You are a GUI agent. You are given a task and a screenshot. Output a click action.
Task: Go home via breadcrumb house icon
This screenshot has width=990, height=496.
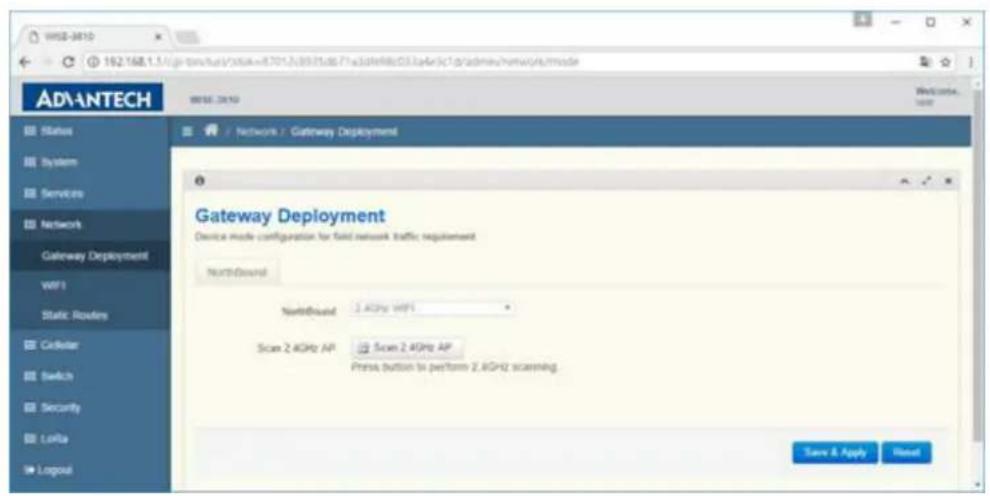coord(211,131)
